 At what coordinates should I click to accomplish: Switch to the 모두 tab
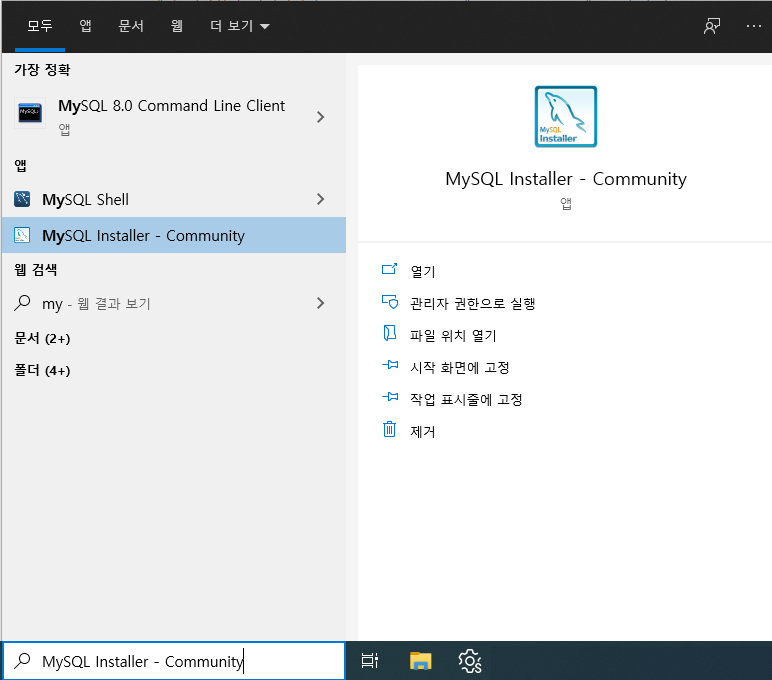[x=40, y=26]
